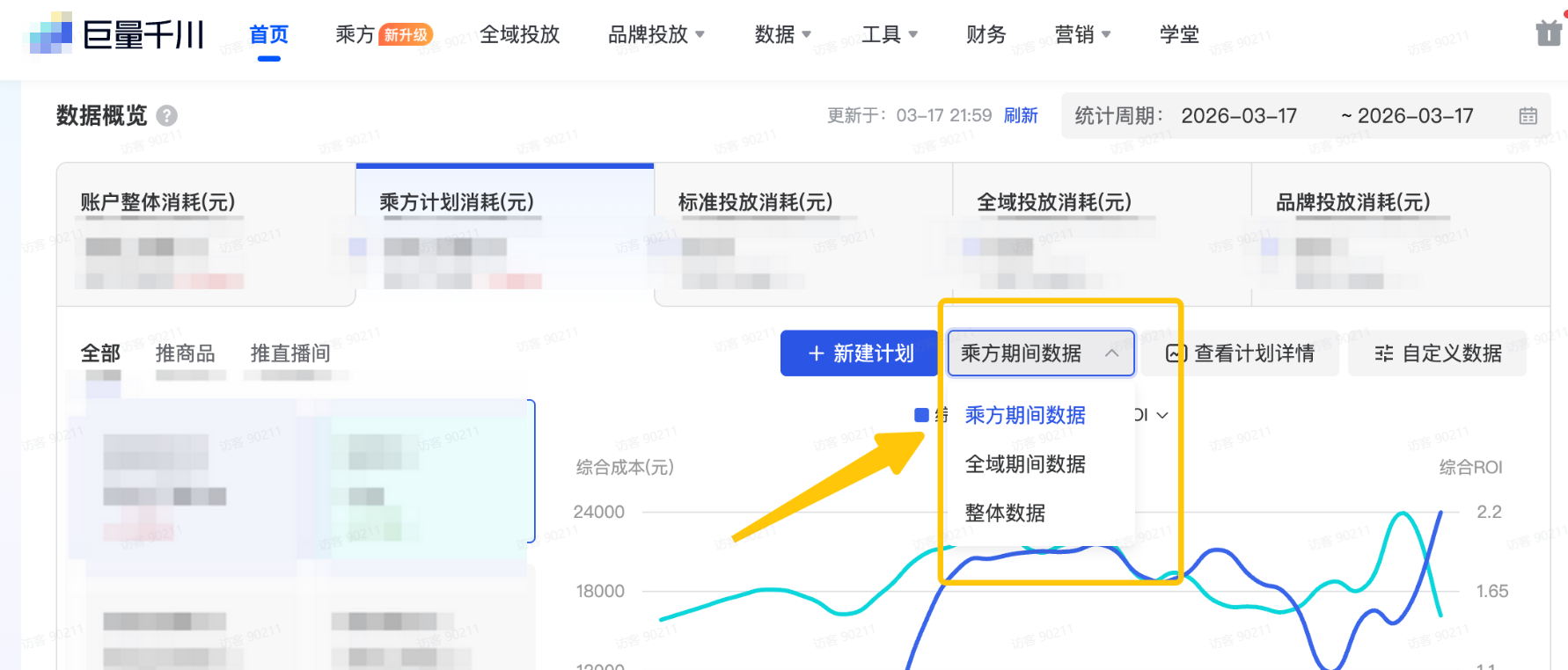This screenshot has height=670, width=1568.
Task: Open 财务 navigation item
Action: pos(986,34)
